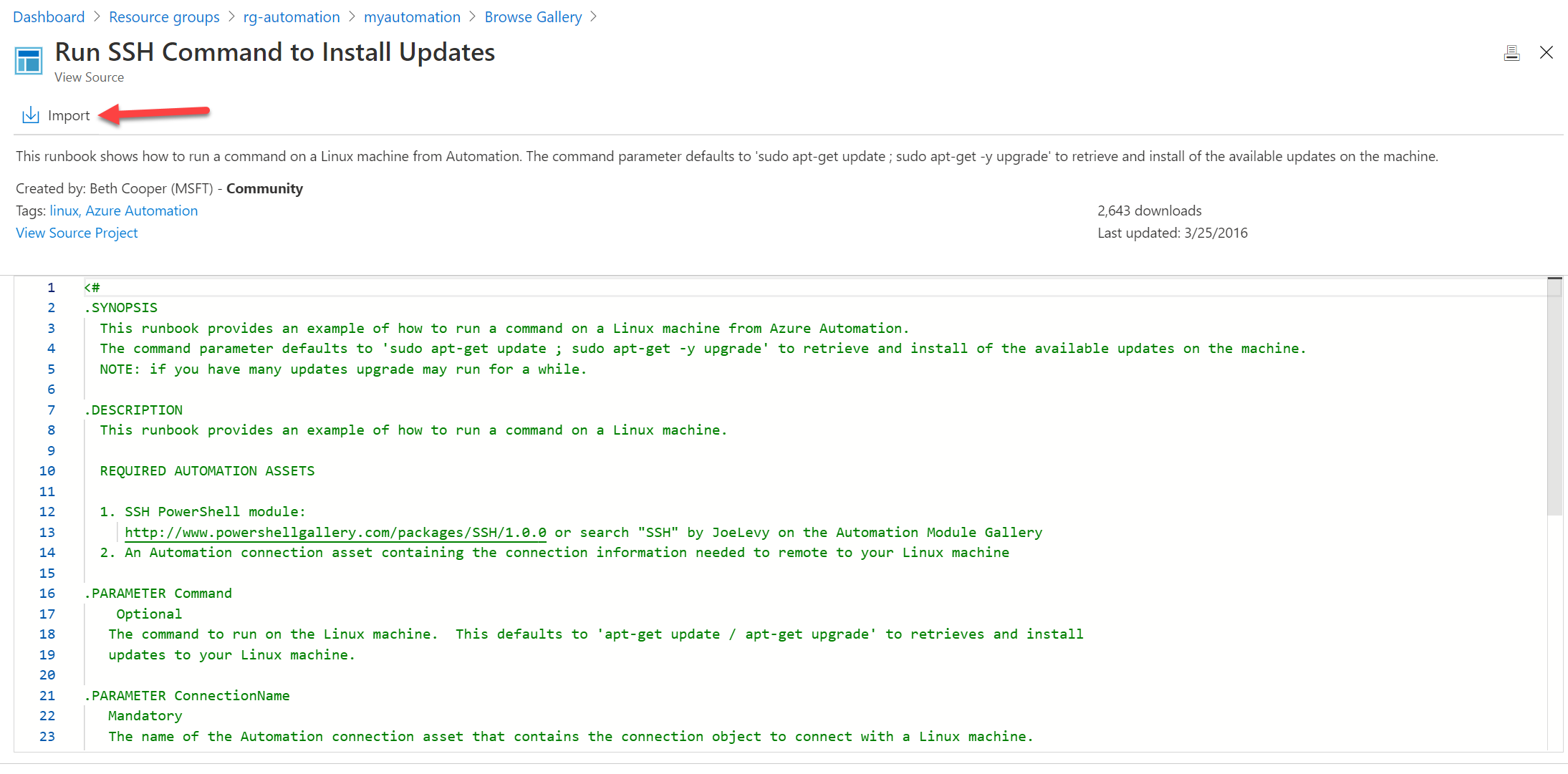1568x774 pixels.
Task: Click the Import button label
Action: pyautogui.click(x=69, y=115)
